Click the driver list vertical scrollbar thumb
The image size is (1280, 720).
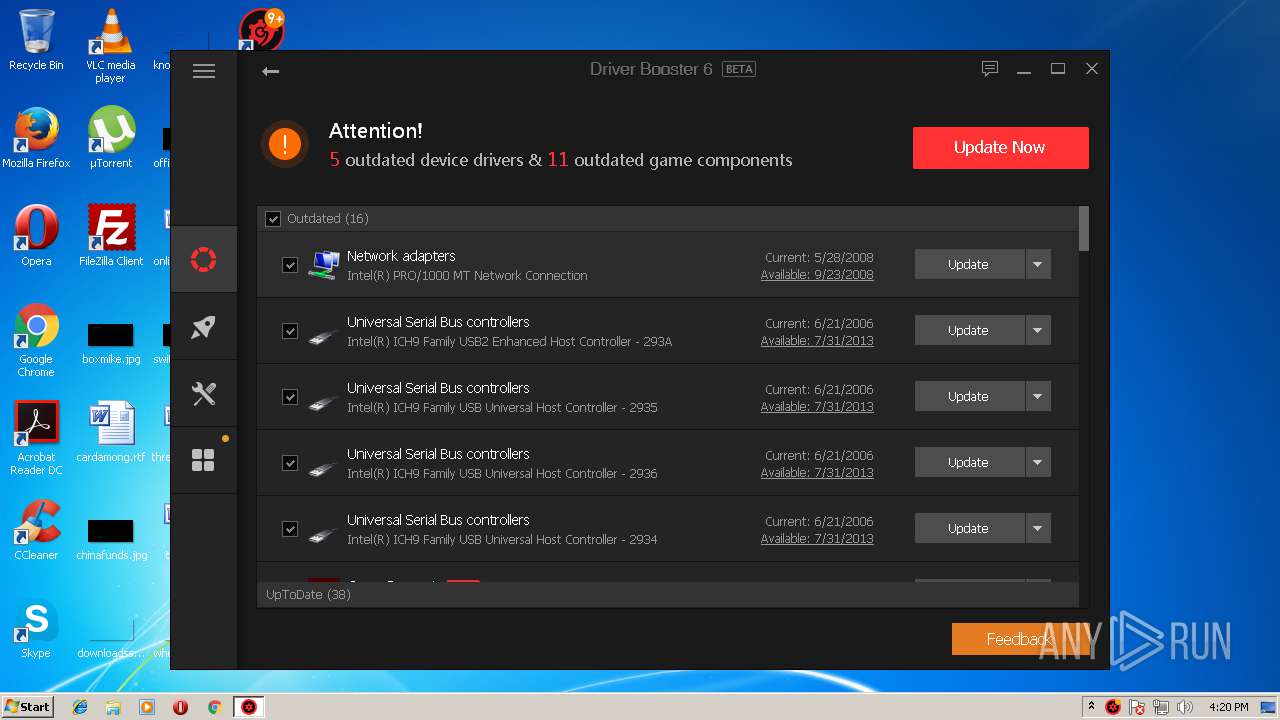[1084, 229]
